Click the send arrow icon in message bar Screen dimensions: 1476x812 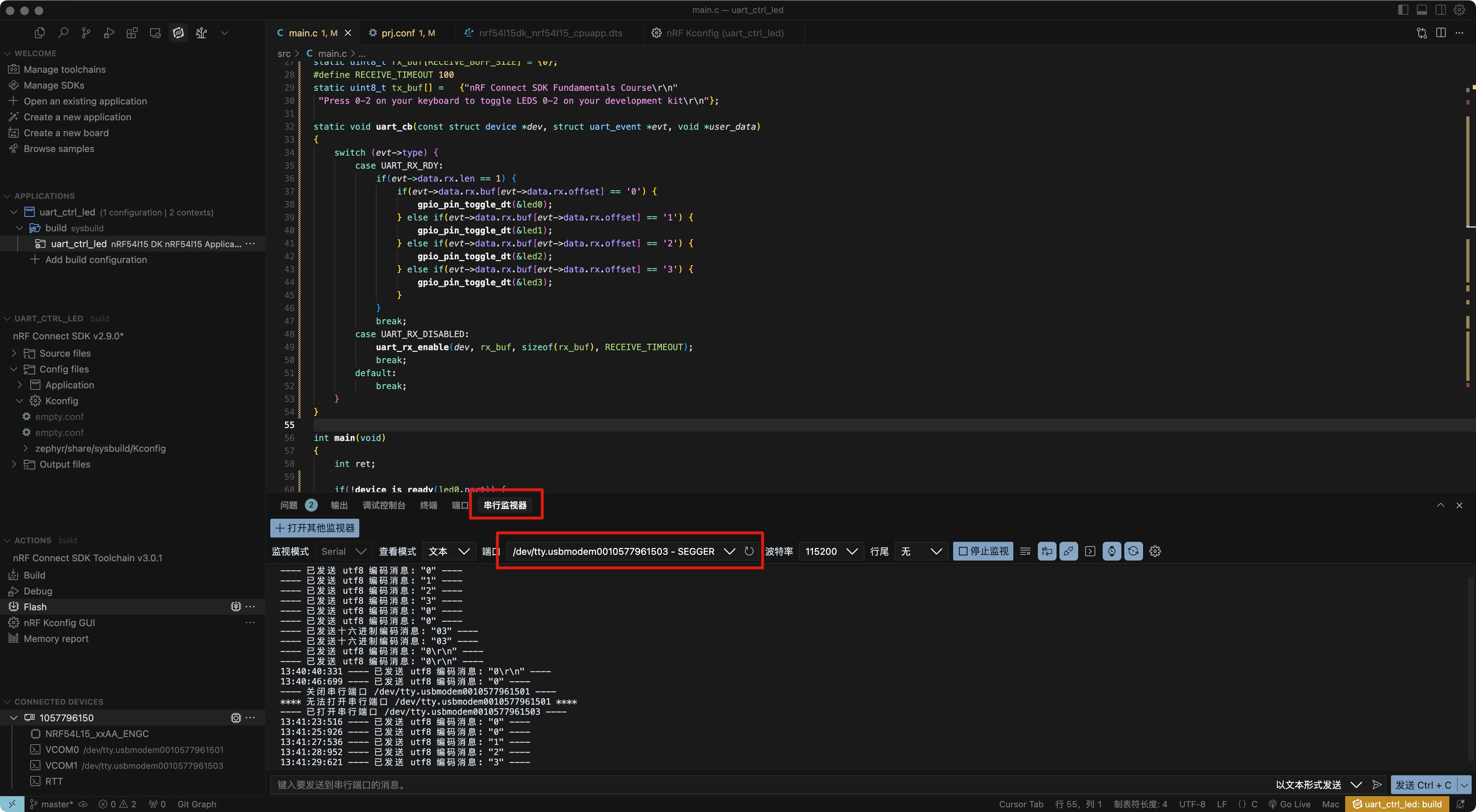click(x=1378, y=785)
